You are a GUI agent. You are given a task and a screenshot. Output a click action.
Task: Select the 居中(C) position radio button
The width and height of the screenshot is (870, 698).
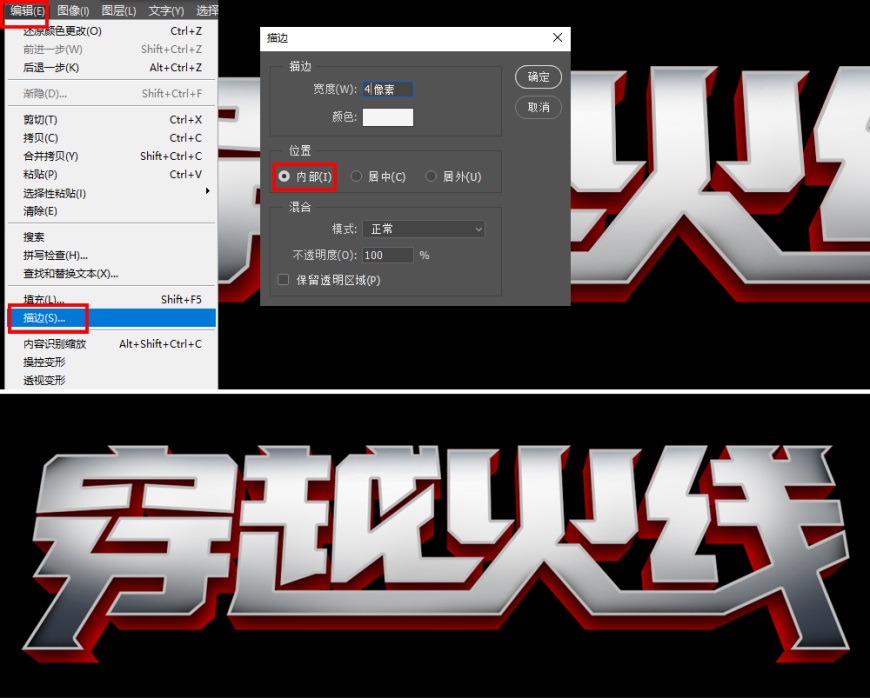coord(356,176)
